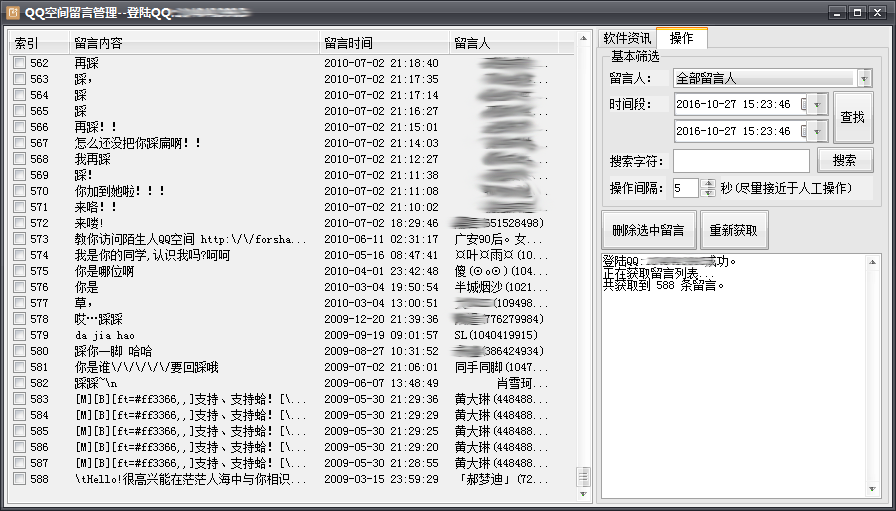Click timestamp 2010-06-11 02:31:17
This screenshot has width=896, height=511.
pyautogui.click(x=381, y=239)
